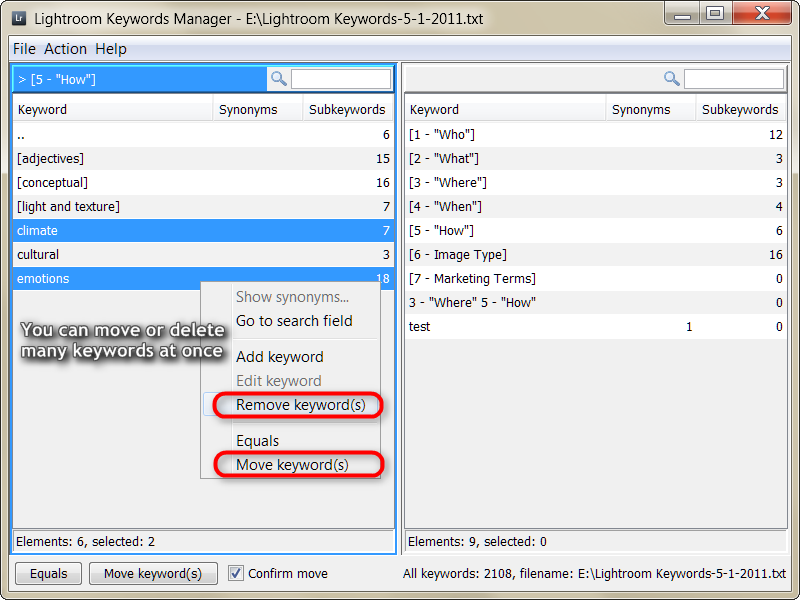Choose Add keyword in context menu
800x600 pixels.
(280, 357)
